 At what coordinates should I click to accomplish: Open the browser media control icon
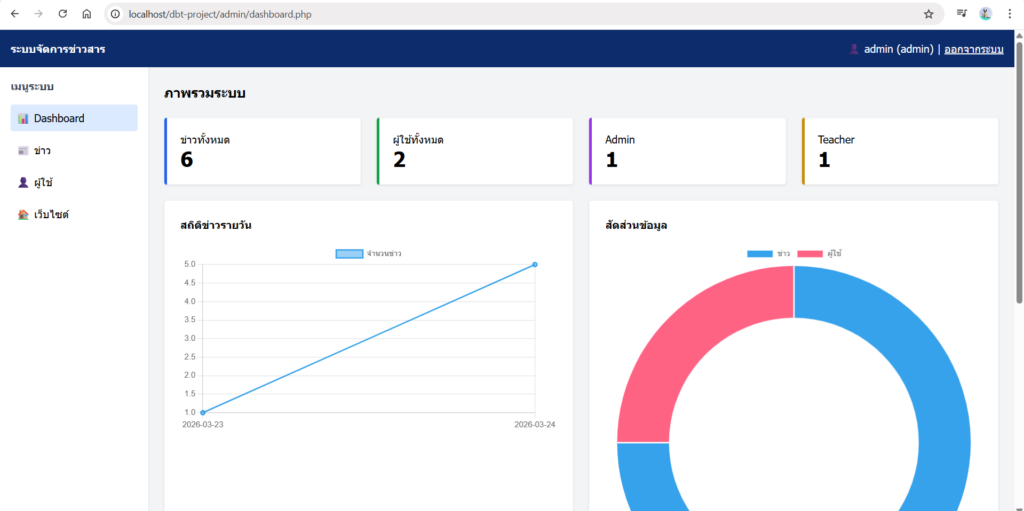(961, 14)
